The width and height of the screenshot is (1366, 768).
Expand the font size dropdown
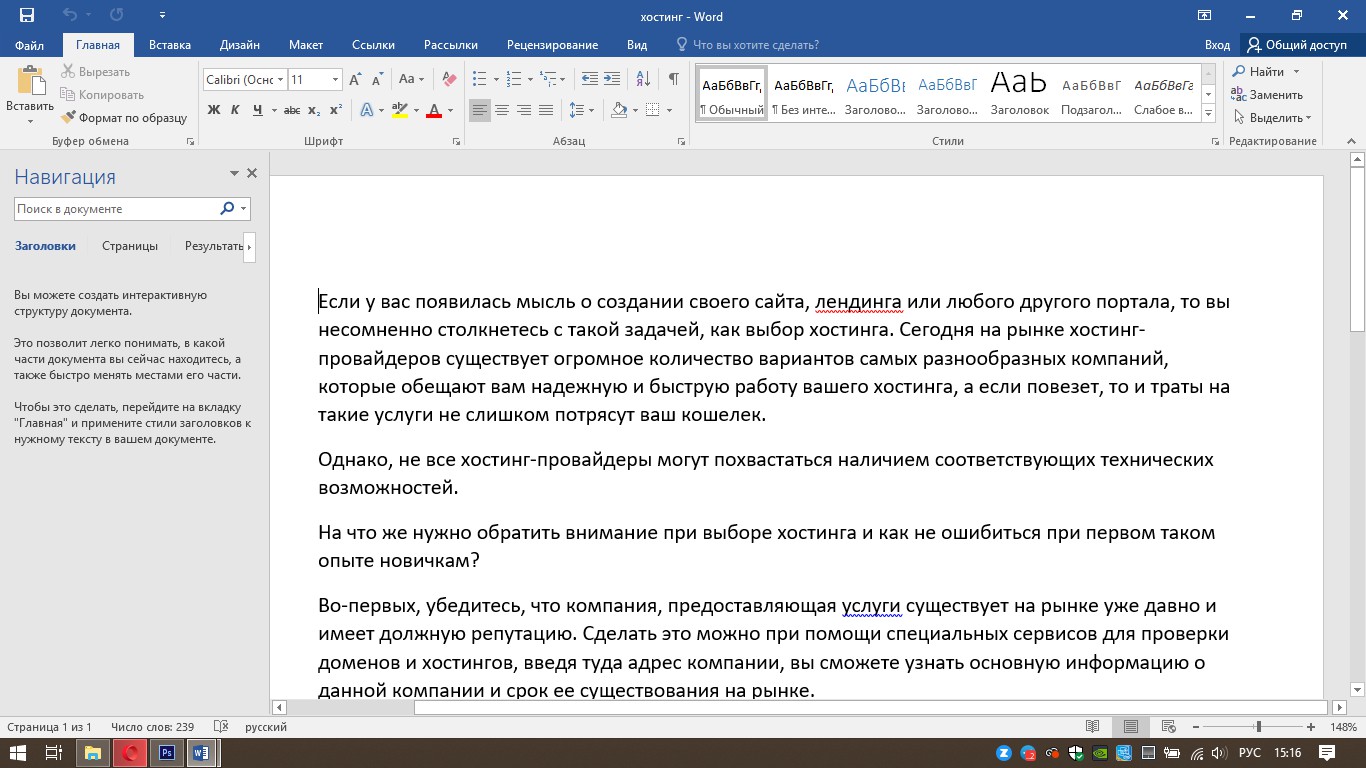(x=335, y=80)
